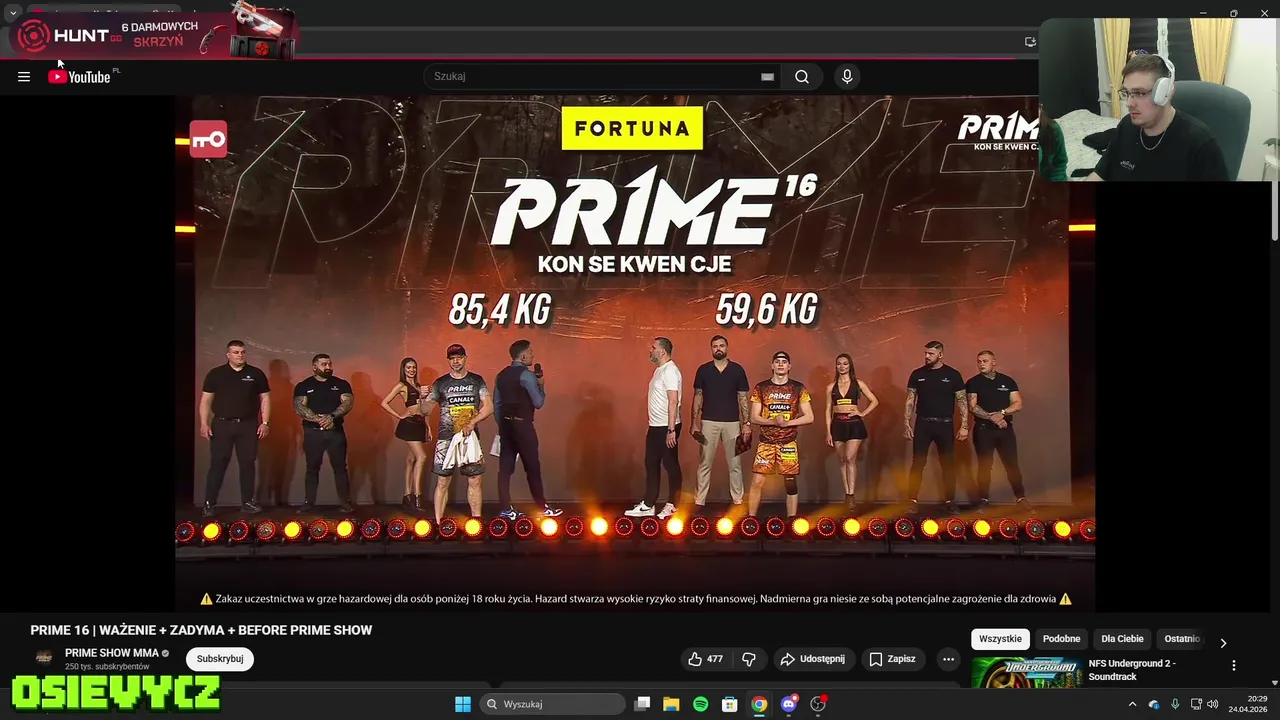Select the Wszystkie filter chip

click(x=1000, y=639)
